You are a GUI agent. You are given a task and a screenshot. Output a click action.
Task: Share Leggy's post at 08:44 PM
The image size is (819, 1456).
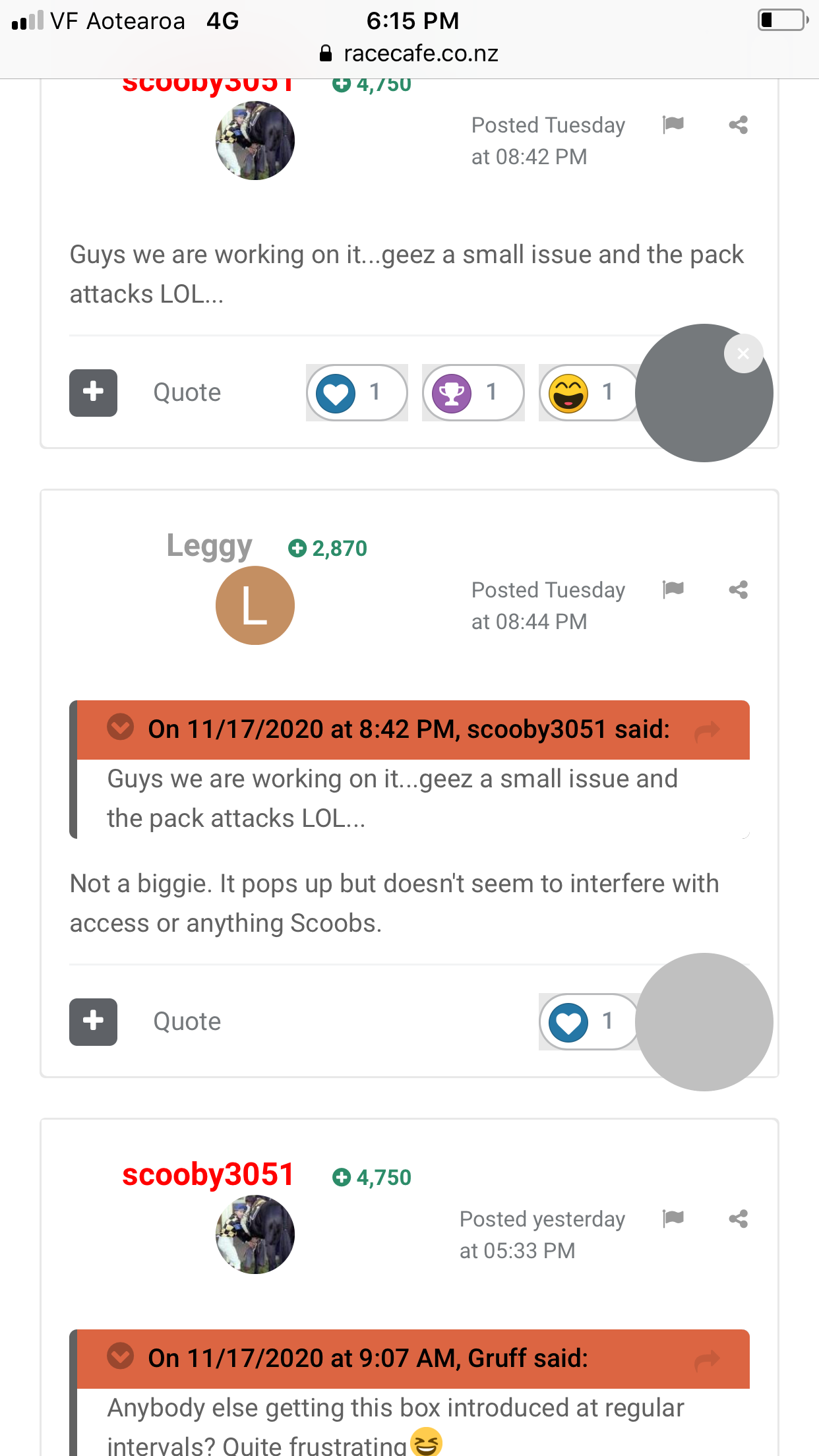[x=738, y=590]
